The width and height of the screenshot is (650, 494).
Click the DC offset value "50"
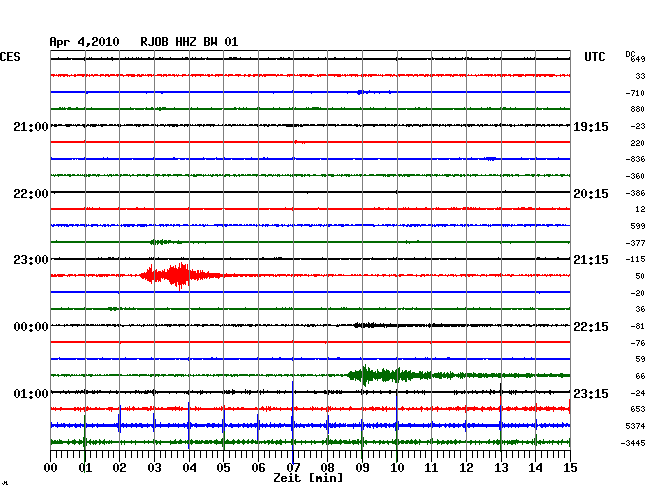640,276
